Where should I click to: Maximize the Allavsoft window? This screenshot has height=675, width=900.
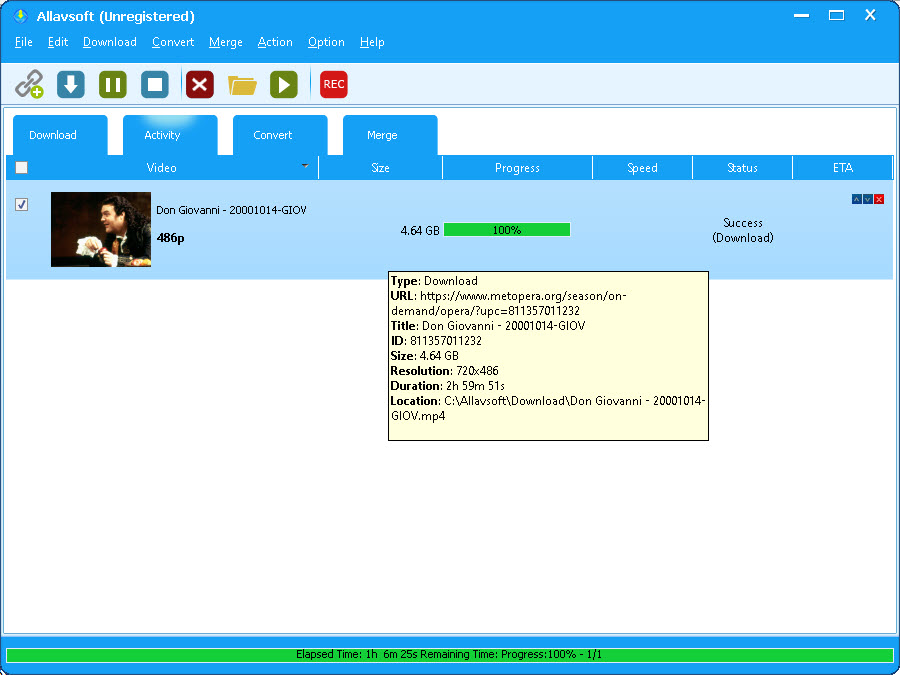pos(836,16)
